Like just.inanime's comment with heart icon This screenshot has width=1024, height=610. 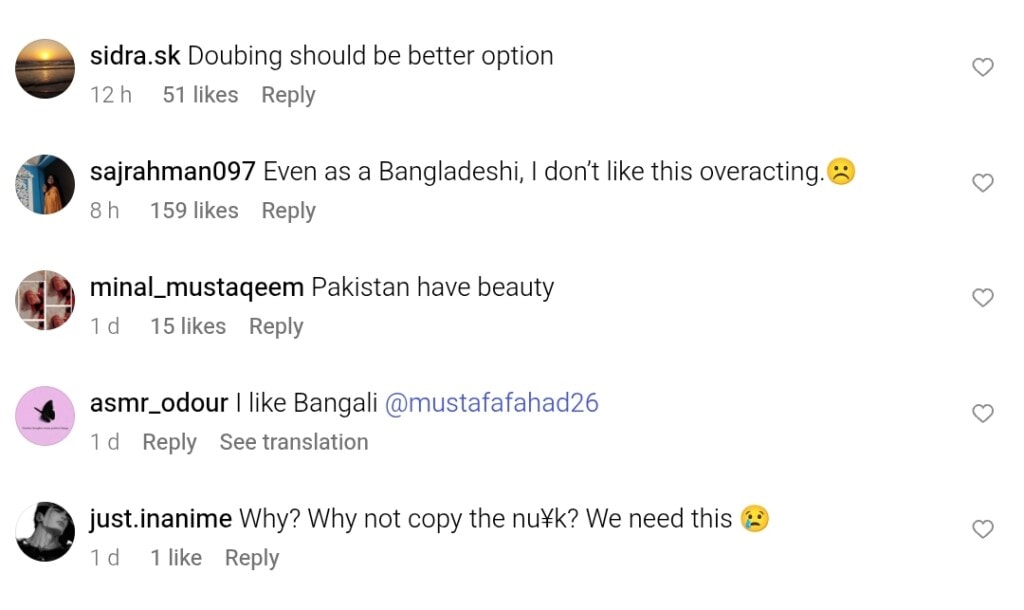tap(983, 529)
